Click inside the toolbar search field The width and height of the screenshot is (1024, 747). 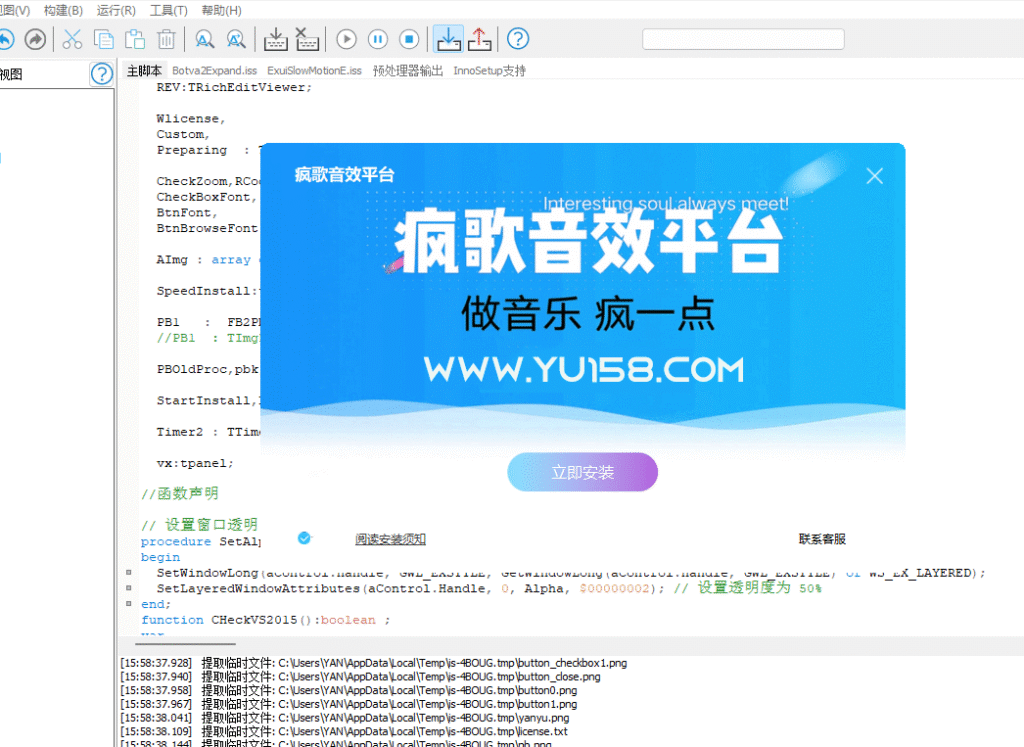click(743, 39)
